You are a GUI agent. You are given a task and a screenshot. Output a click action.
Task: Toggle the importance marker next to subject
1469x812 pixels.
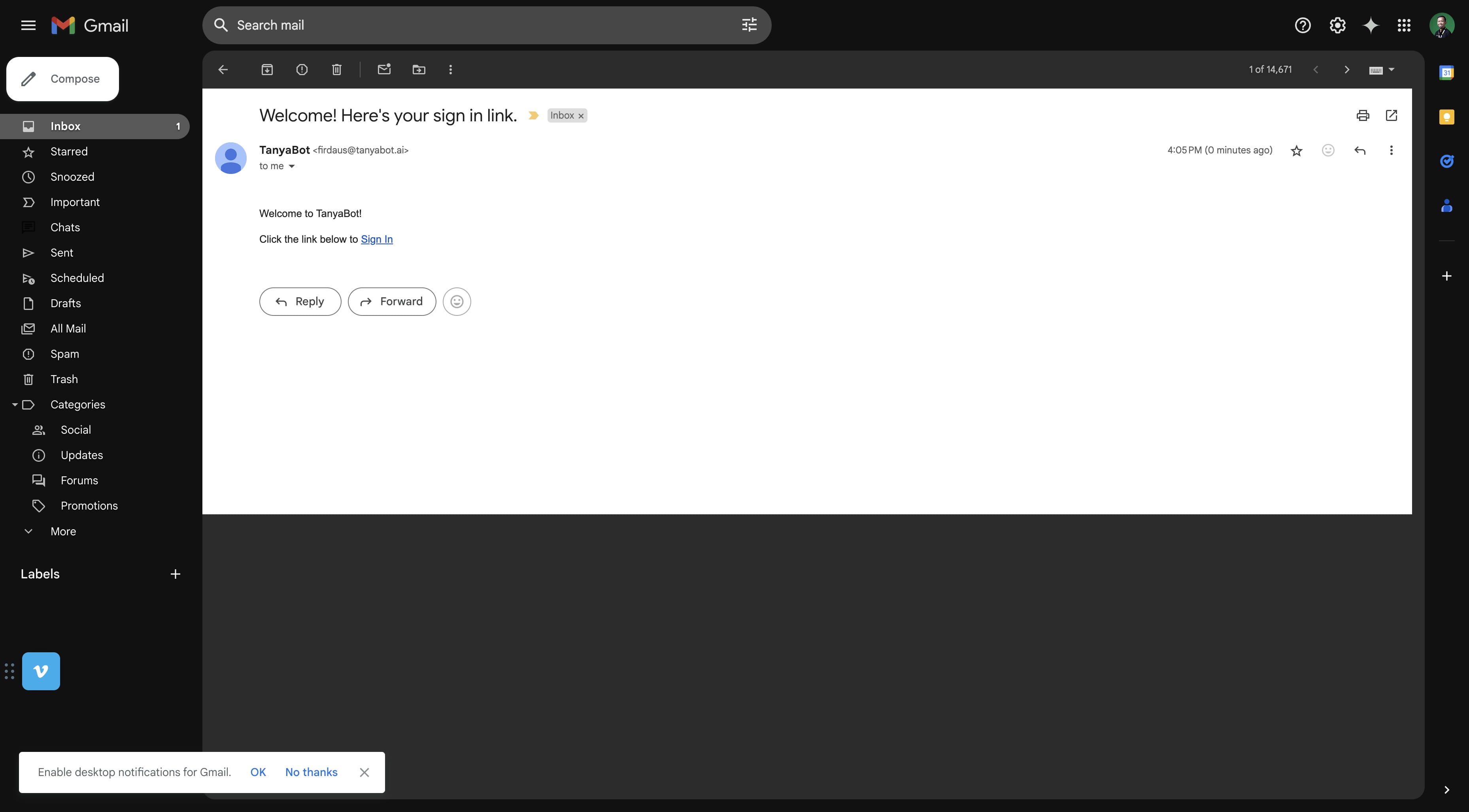[533, 115]
